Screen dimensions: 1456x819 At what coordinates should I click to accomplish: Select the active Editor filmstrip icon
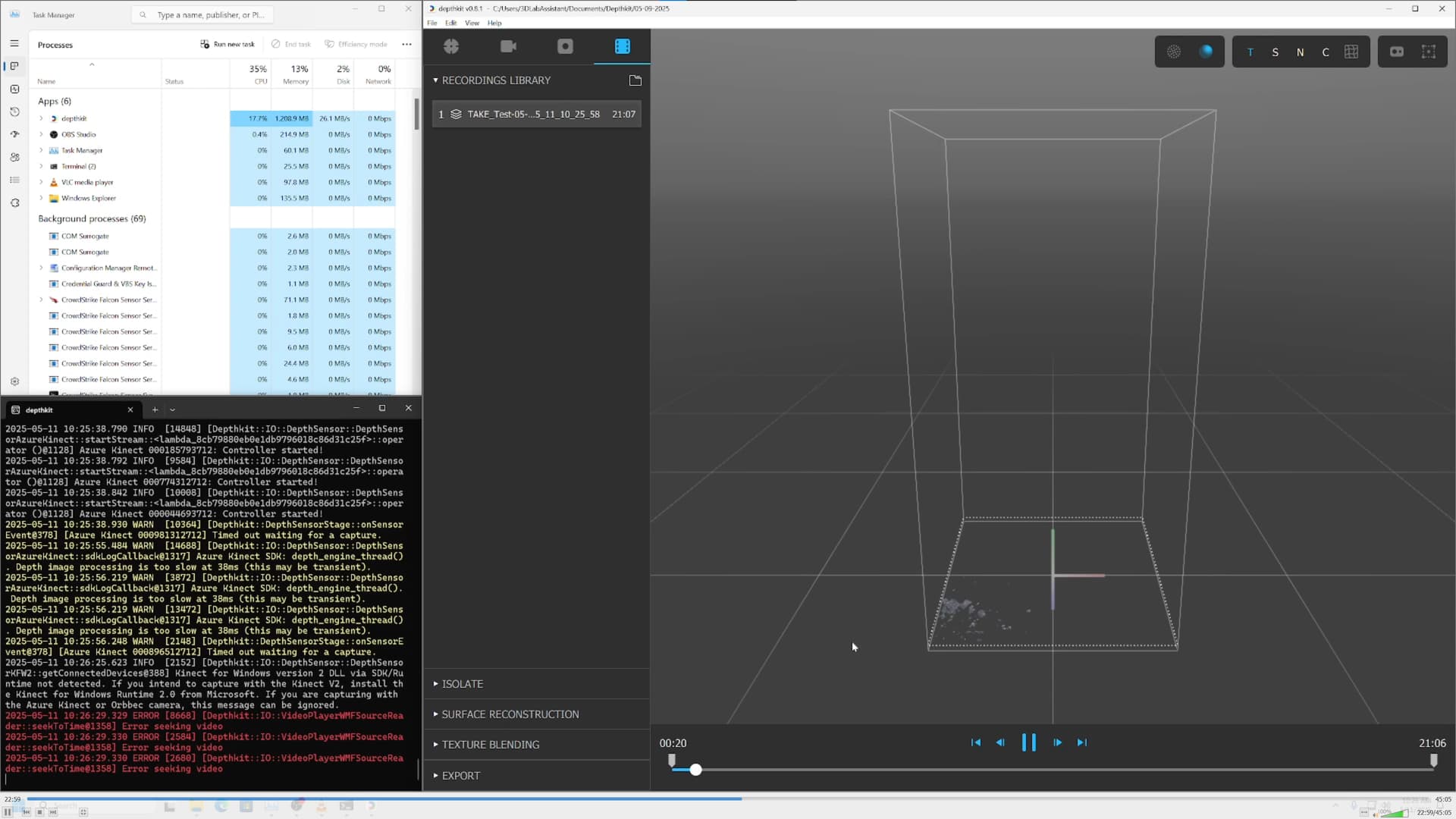point(622,46)
